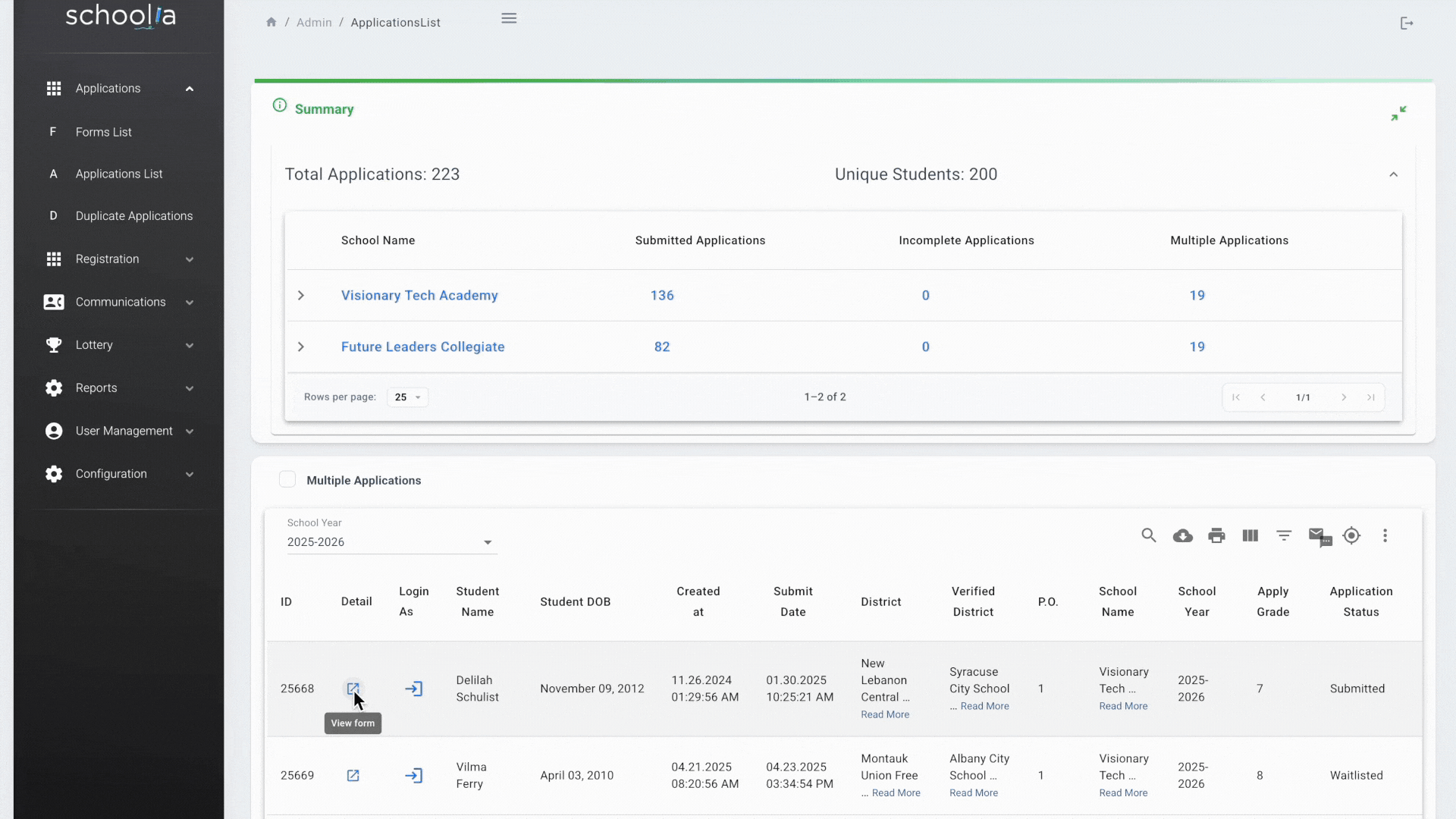Click the logout icon at top right

1407,24
